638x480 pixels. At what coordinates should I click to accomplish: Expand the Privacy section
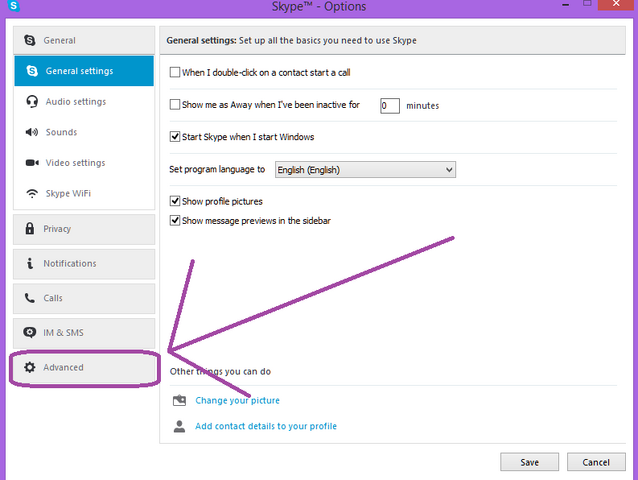tap(84, 229)
